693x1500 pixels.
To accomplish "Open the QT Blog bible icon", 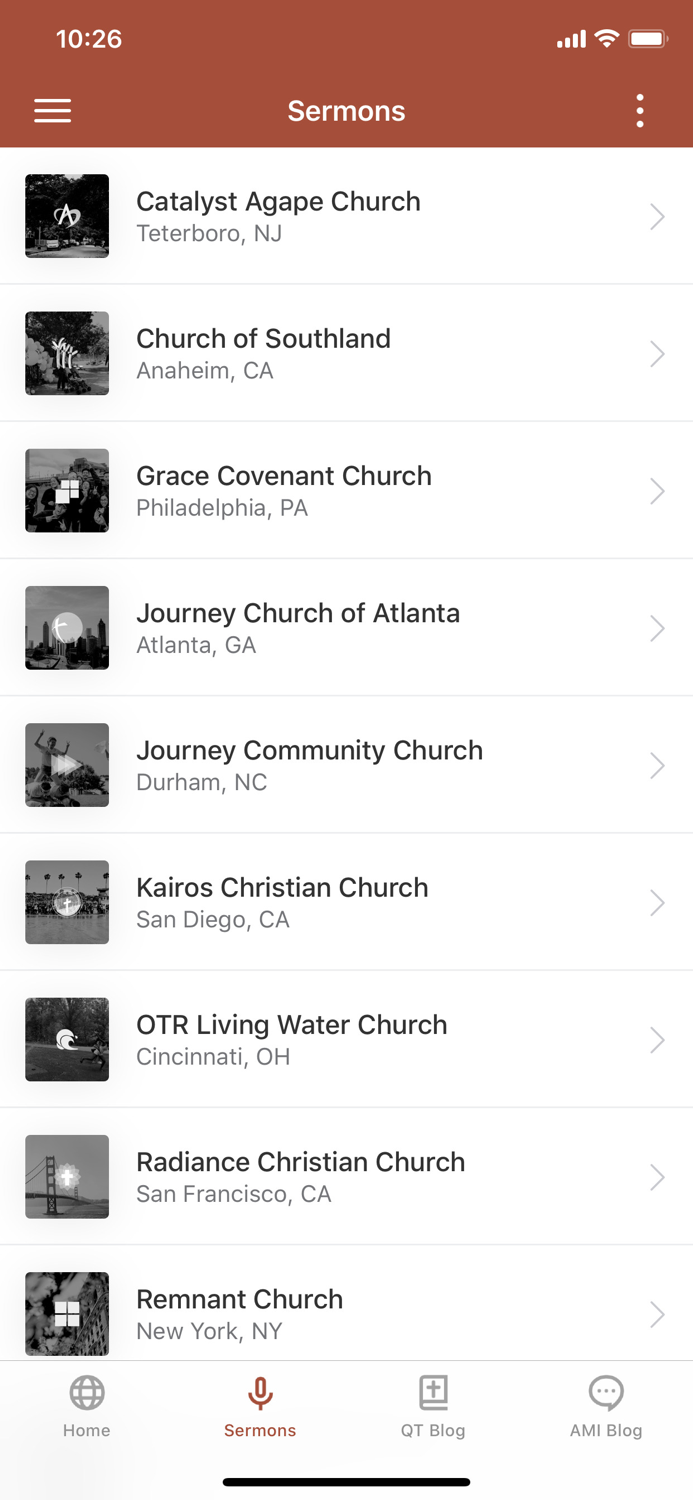I will (x=433, y=1392).
